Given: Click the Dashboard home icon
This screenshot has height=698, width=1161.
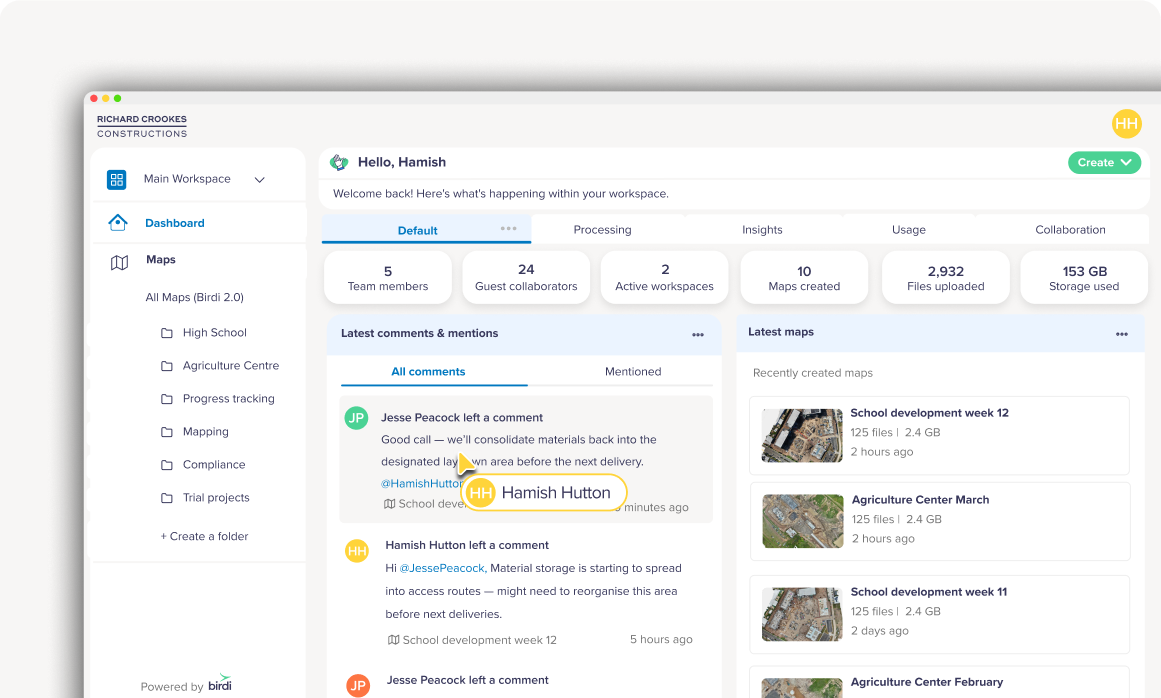Looking at the screenshot, I should (118, 223).
